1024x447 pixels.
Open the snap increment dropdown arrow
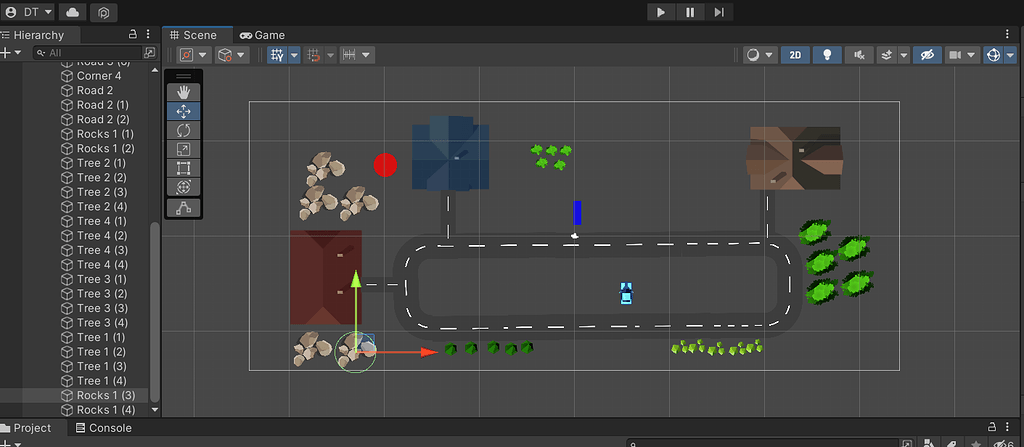(x=366, y=56)
